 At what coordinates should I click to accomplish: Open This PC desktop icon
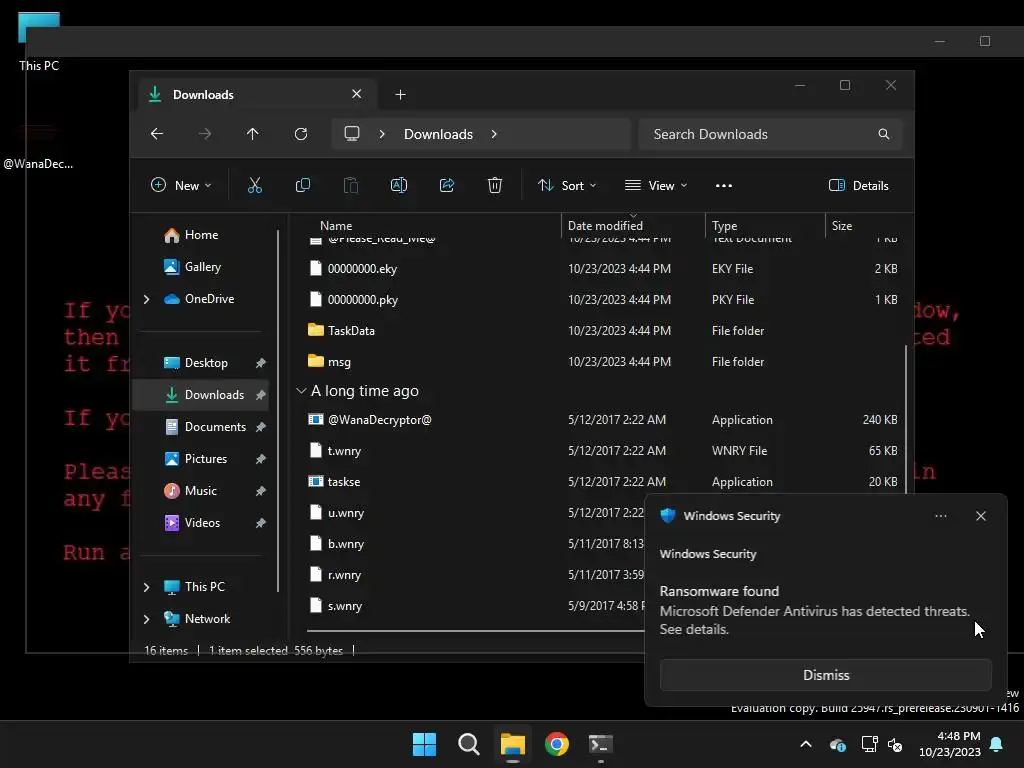[x=39, y=42]
